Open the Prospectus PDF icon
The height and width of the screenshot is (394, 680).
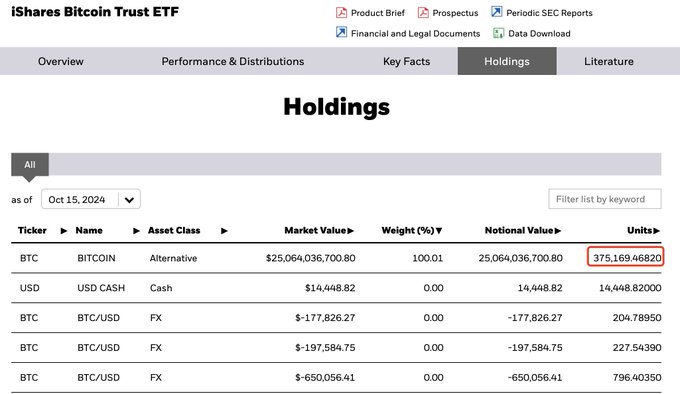[x=423, y=13]
